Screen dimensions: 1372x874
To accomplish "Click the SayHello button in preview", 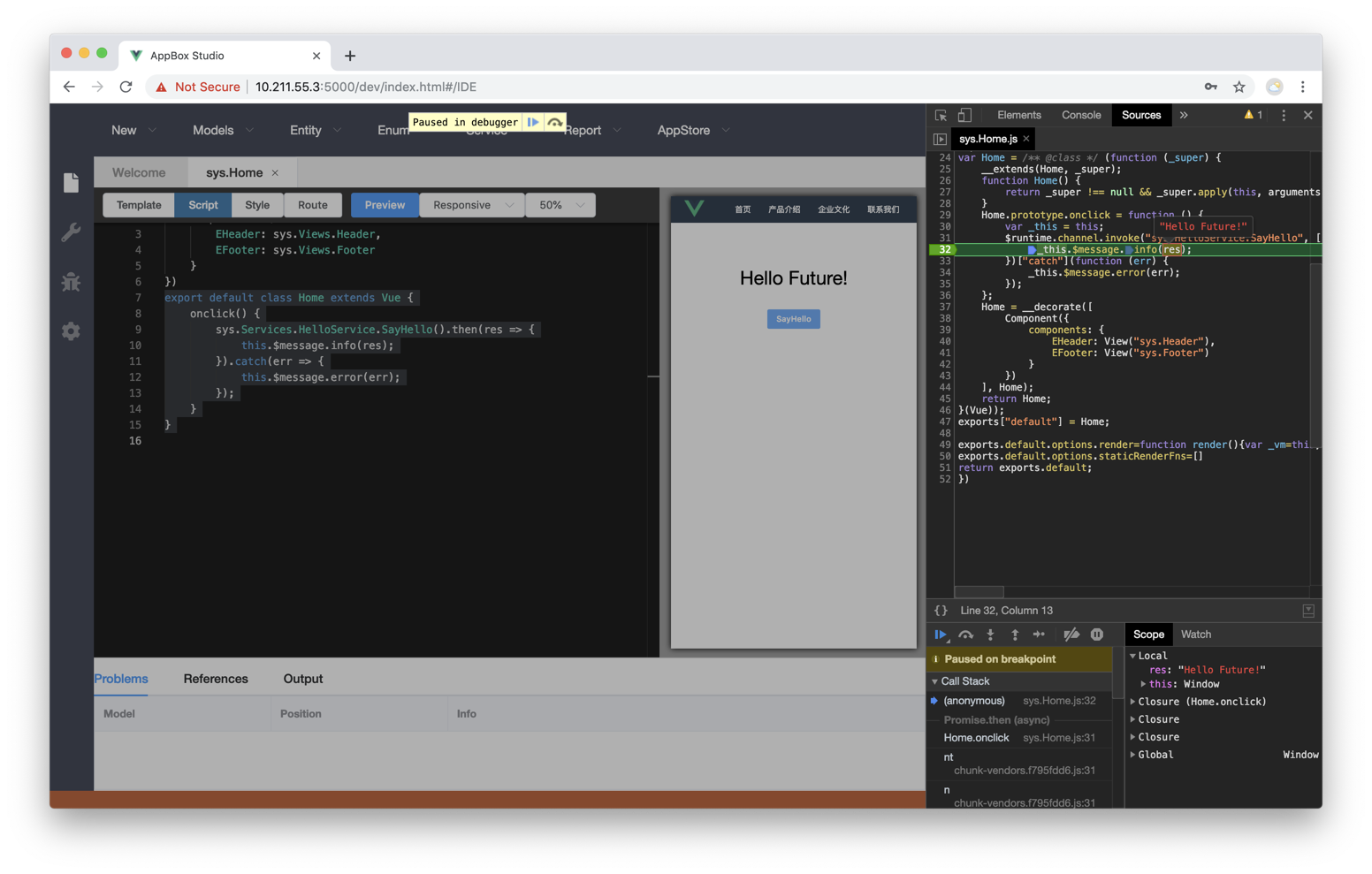I will click(x=793, y=319).
